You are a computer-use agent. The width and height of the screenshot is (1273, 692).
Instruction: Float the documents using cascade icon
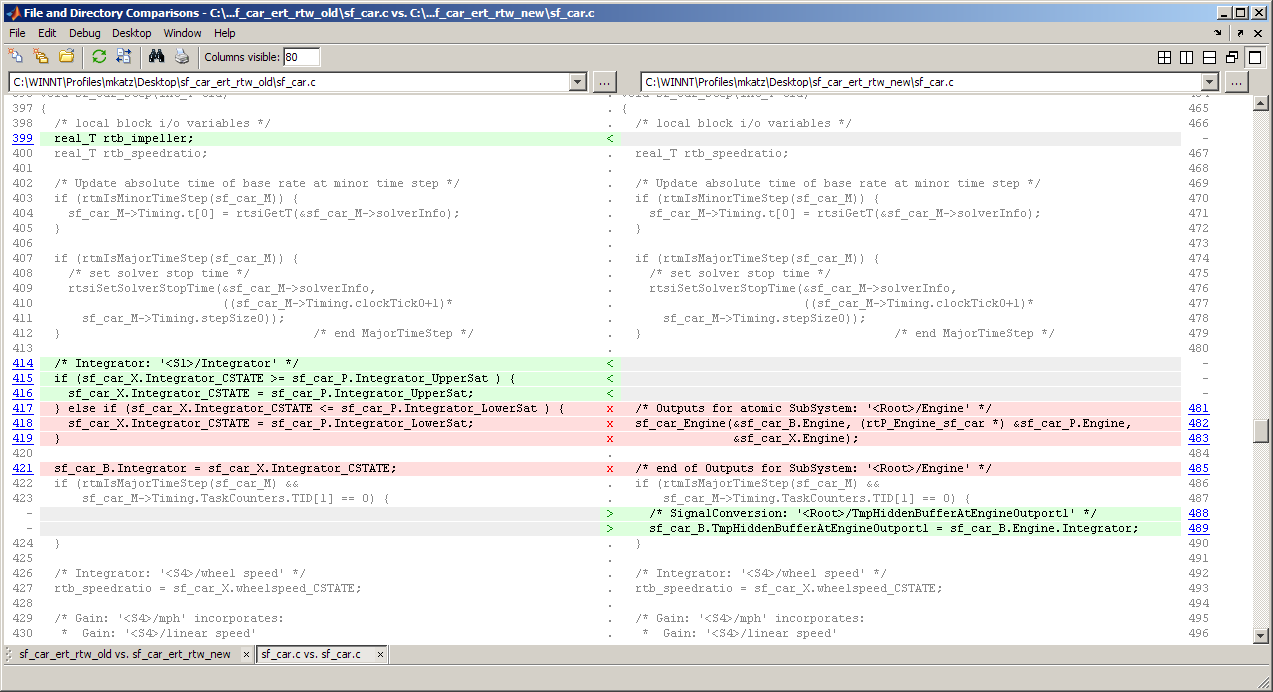1232,58
